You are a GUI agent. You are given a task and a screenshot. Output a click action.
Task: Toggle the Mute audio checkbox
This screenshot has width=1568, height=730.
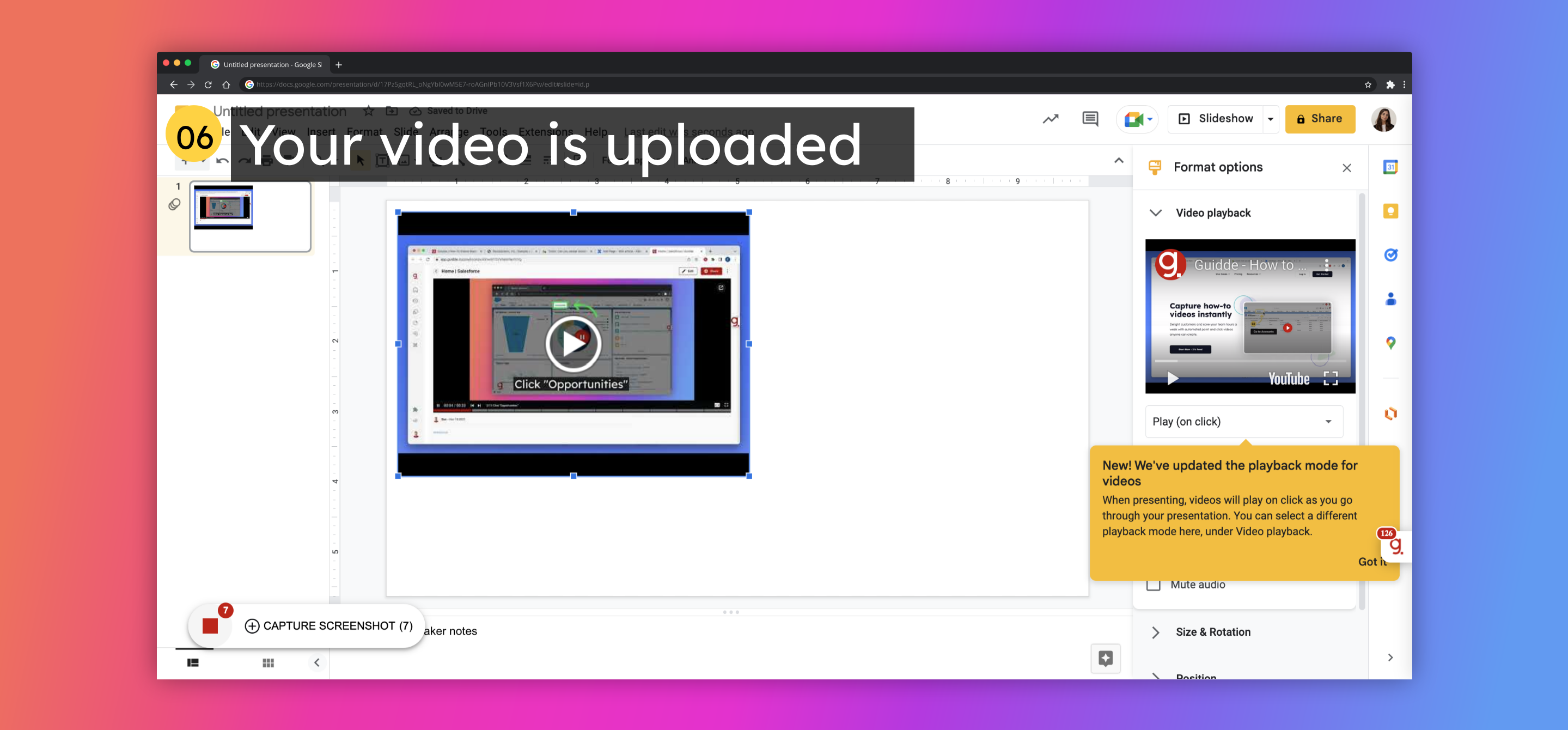[x=1153, y=585]
